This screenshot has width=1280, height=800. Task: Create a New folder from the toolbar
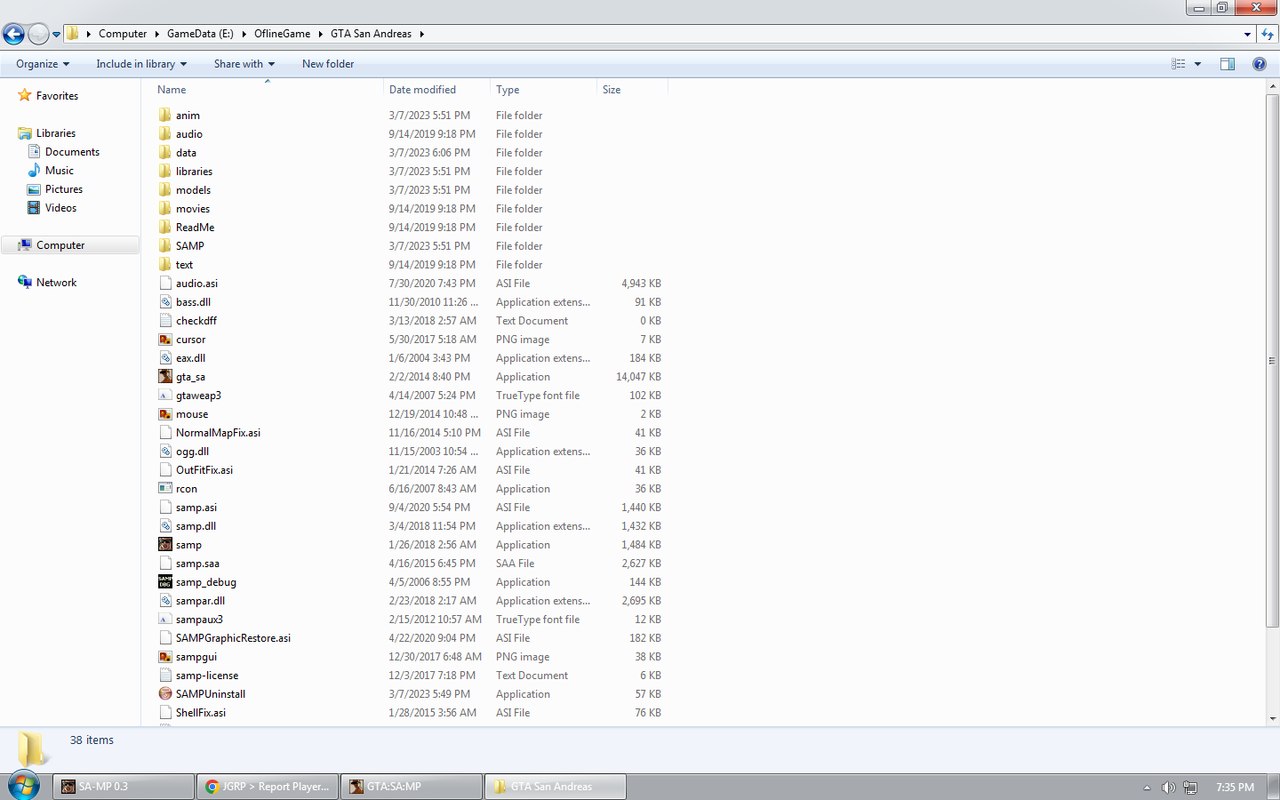pos(328,64)
